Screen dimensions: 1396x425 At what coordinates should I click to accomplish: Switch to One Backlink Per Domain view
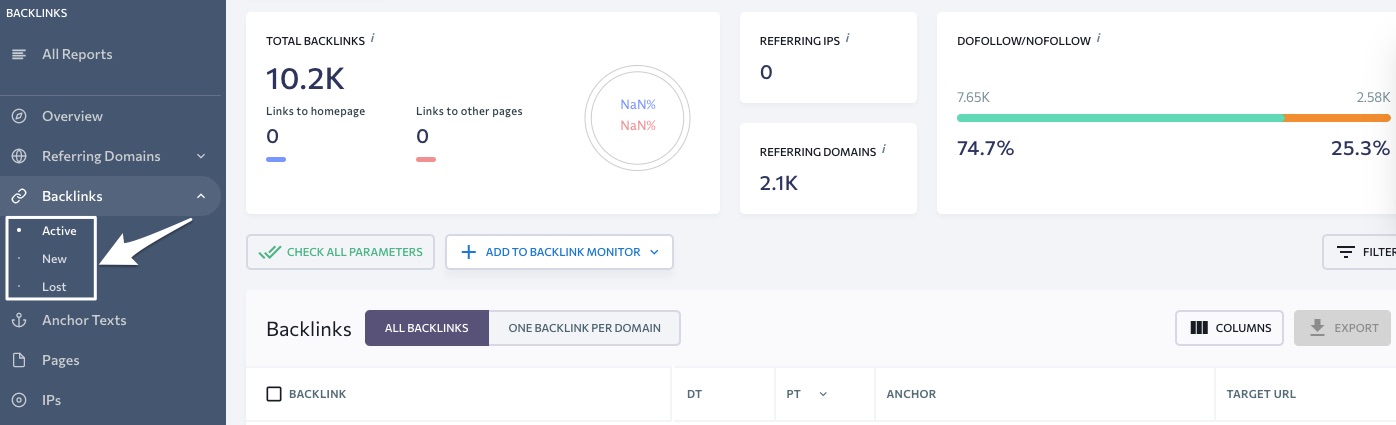[584, 328]
